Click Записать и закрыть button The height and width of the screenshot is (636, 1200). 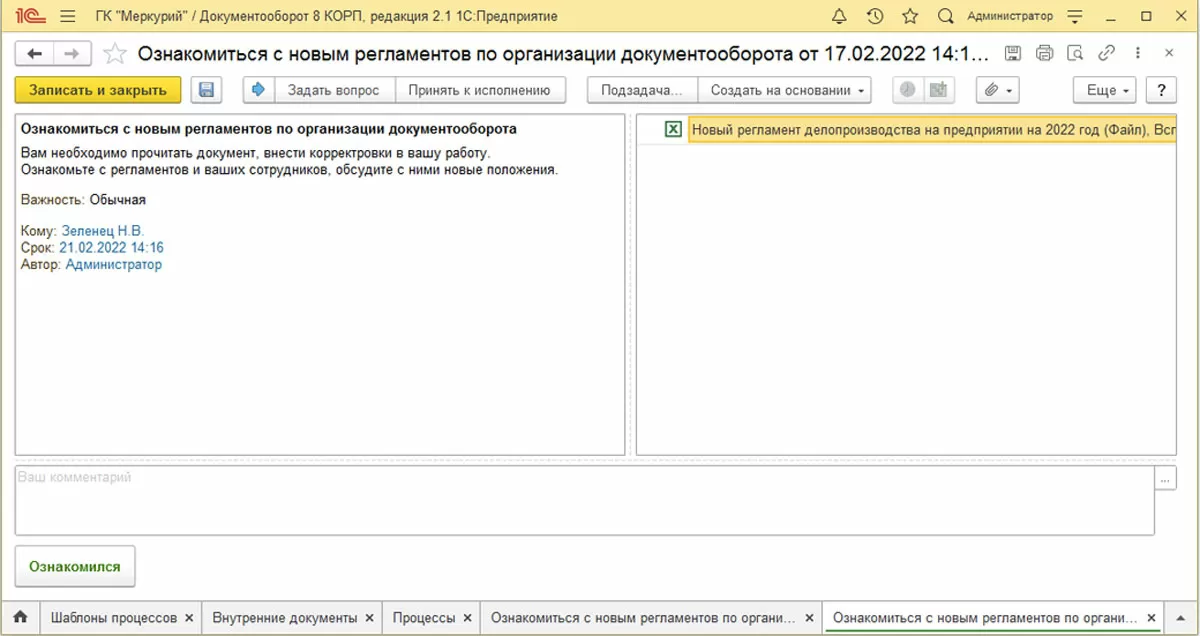point(98,90)
